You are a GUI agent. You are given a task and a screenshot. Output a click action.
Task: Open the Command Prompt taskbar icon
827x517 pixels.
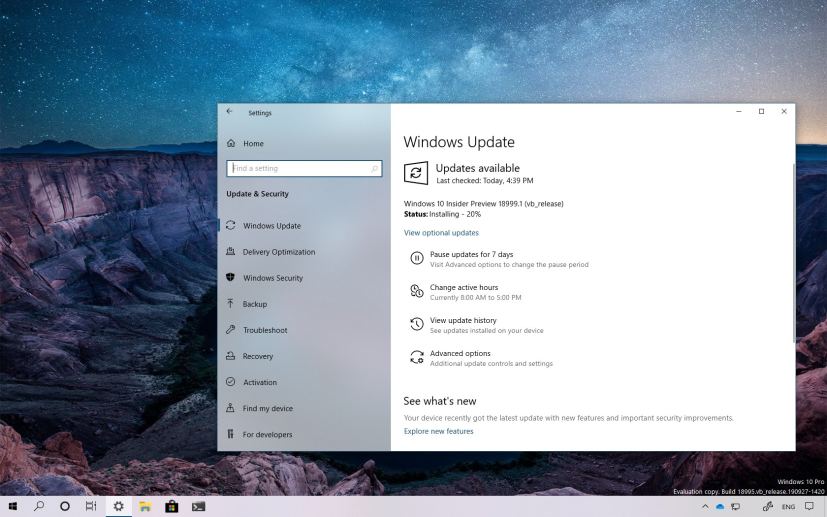click(198, 506)
